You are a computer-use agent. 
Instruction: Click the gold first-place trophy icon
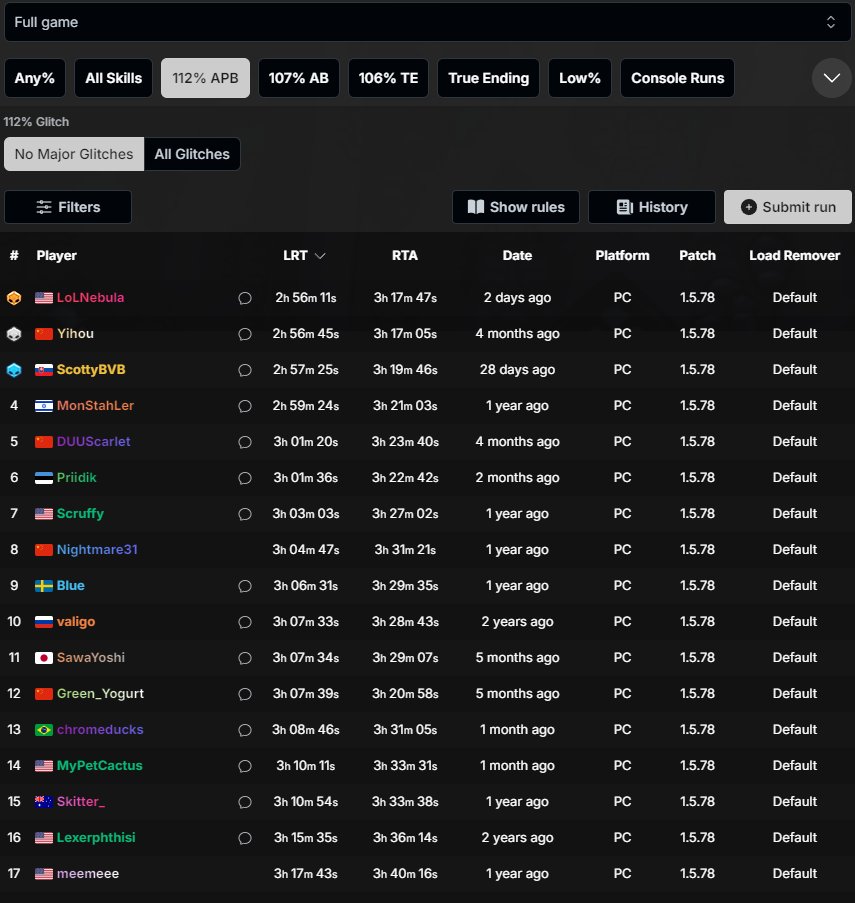[x=14, y=298]
